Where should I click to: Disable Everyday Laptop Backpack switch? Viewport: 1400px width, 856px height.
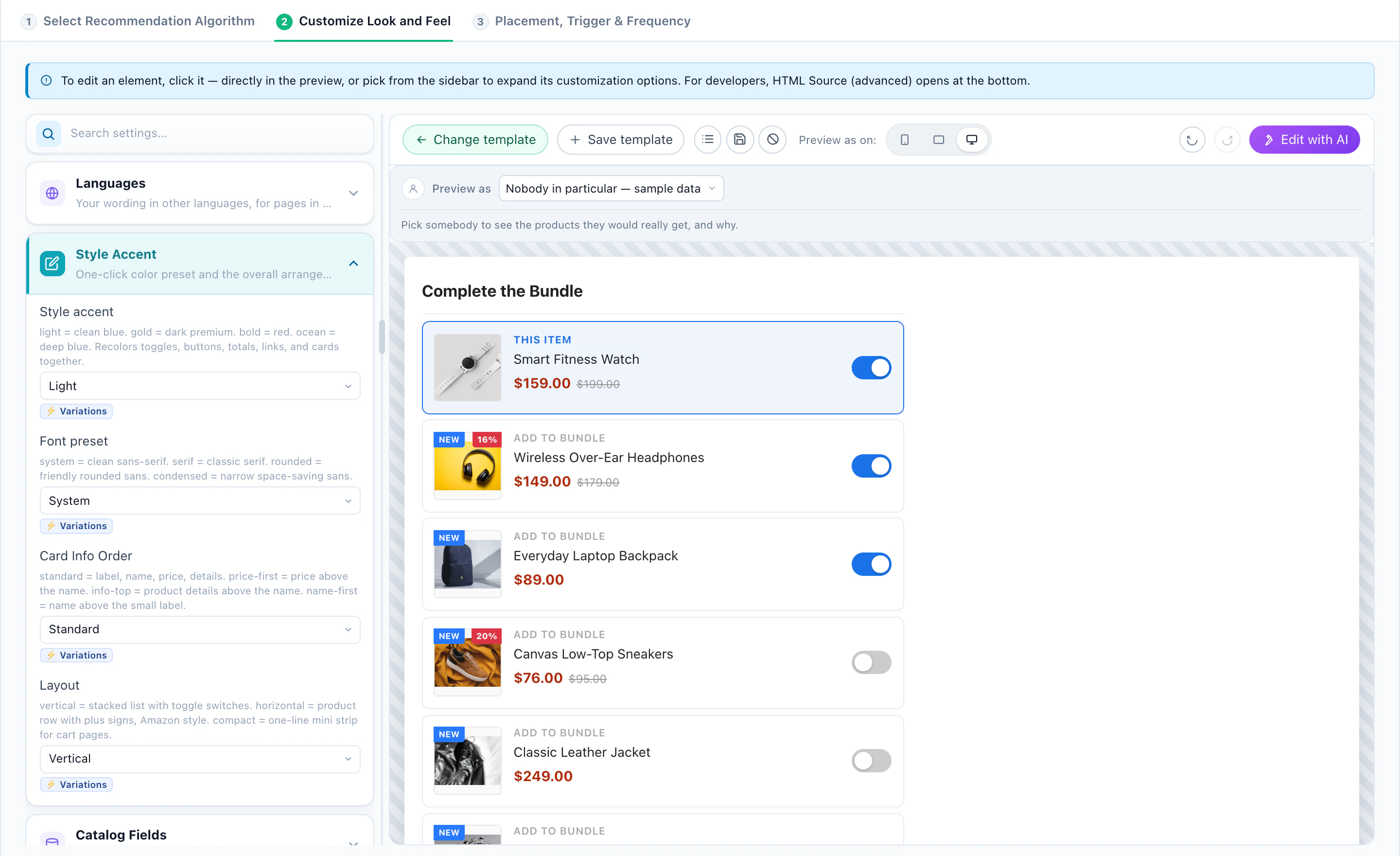[x=871, y=564]
